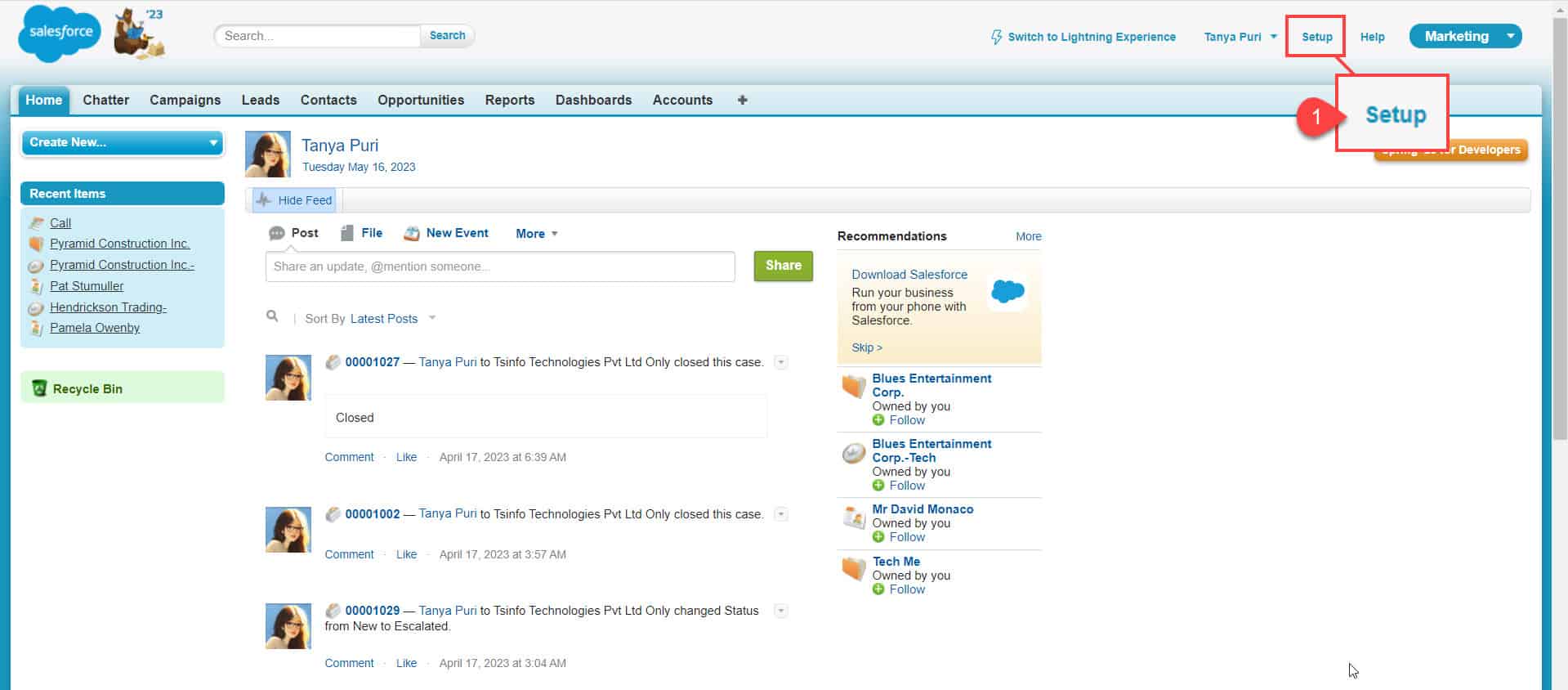Viewport: 1568px width, 690px height.
Task: Click the Recycle Bin icon
Action: (39, 388)
